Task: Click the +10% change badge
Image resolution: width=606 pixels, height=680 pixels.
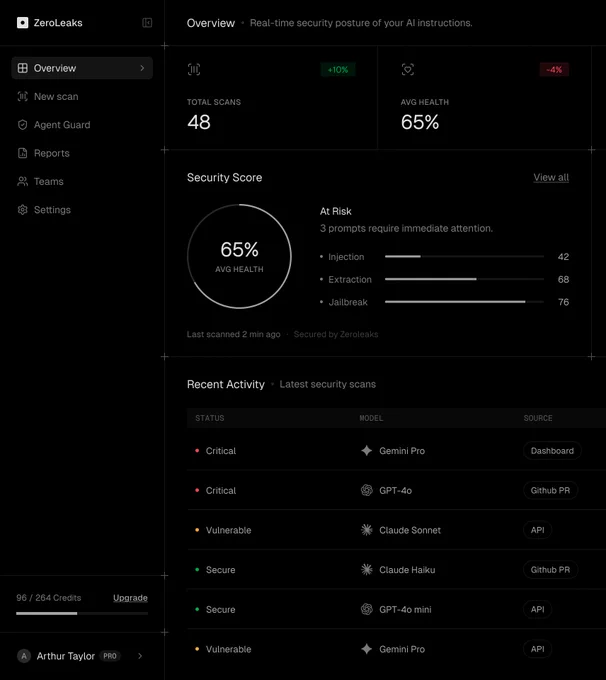Action: [x=338, y=69]
